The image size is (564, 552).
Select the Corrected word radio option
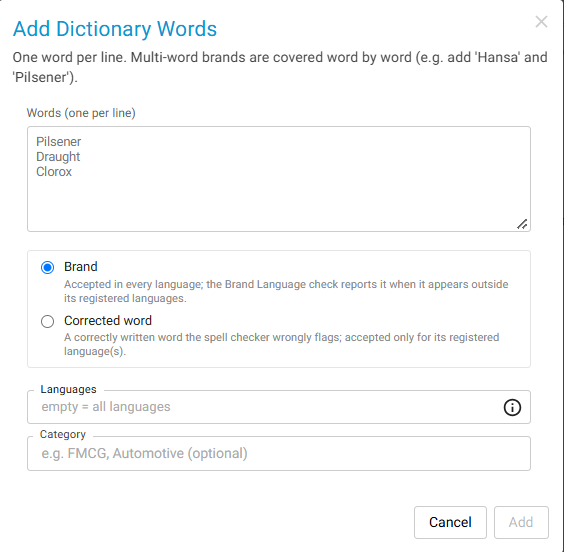click(47, 321)
